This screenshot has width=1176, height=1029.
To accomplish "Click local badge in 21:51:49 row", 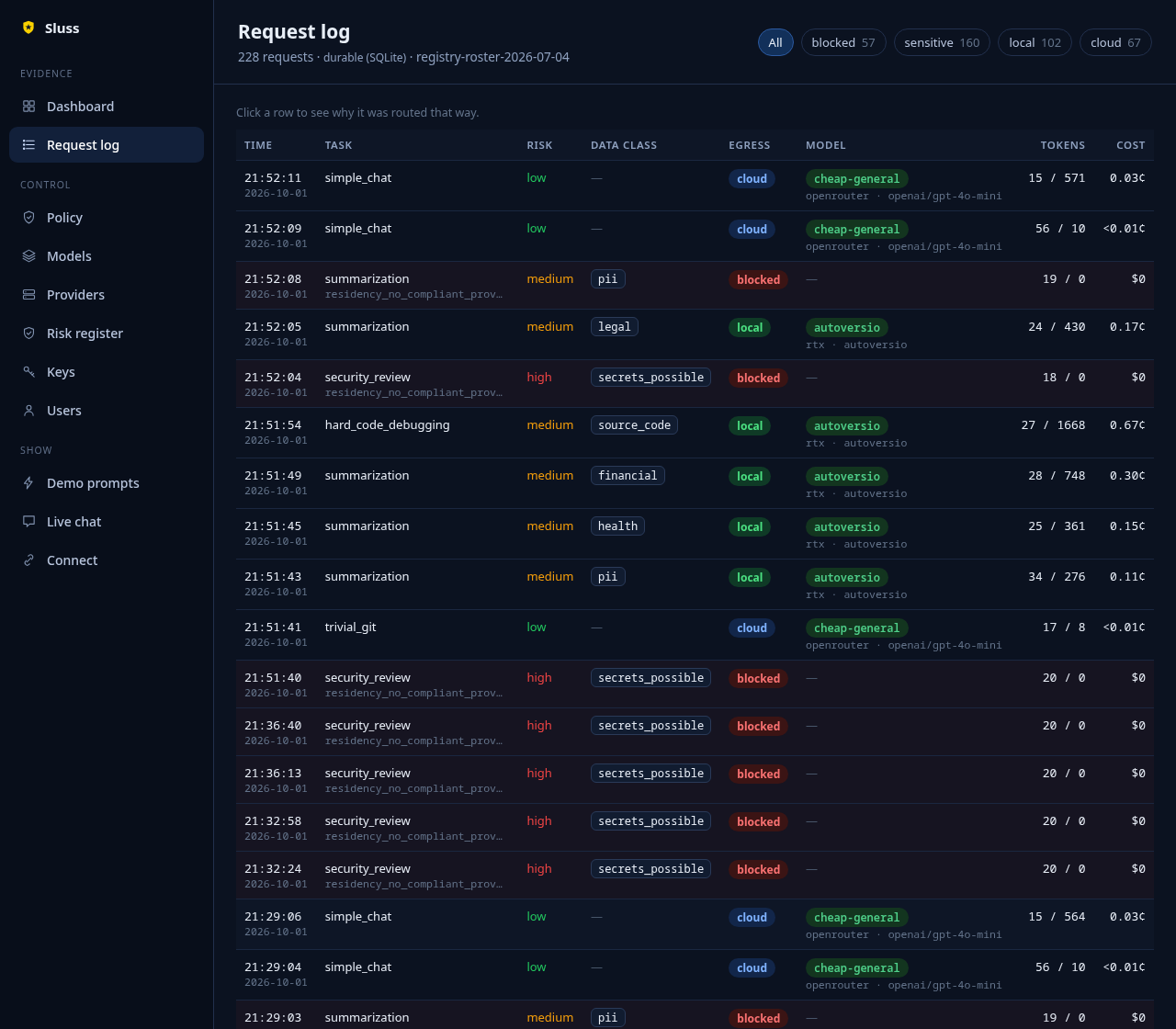I will click(750, 477).
